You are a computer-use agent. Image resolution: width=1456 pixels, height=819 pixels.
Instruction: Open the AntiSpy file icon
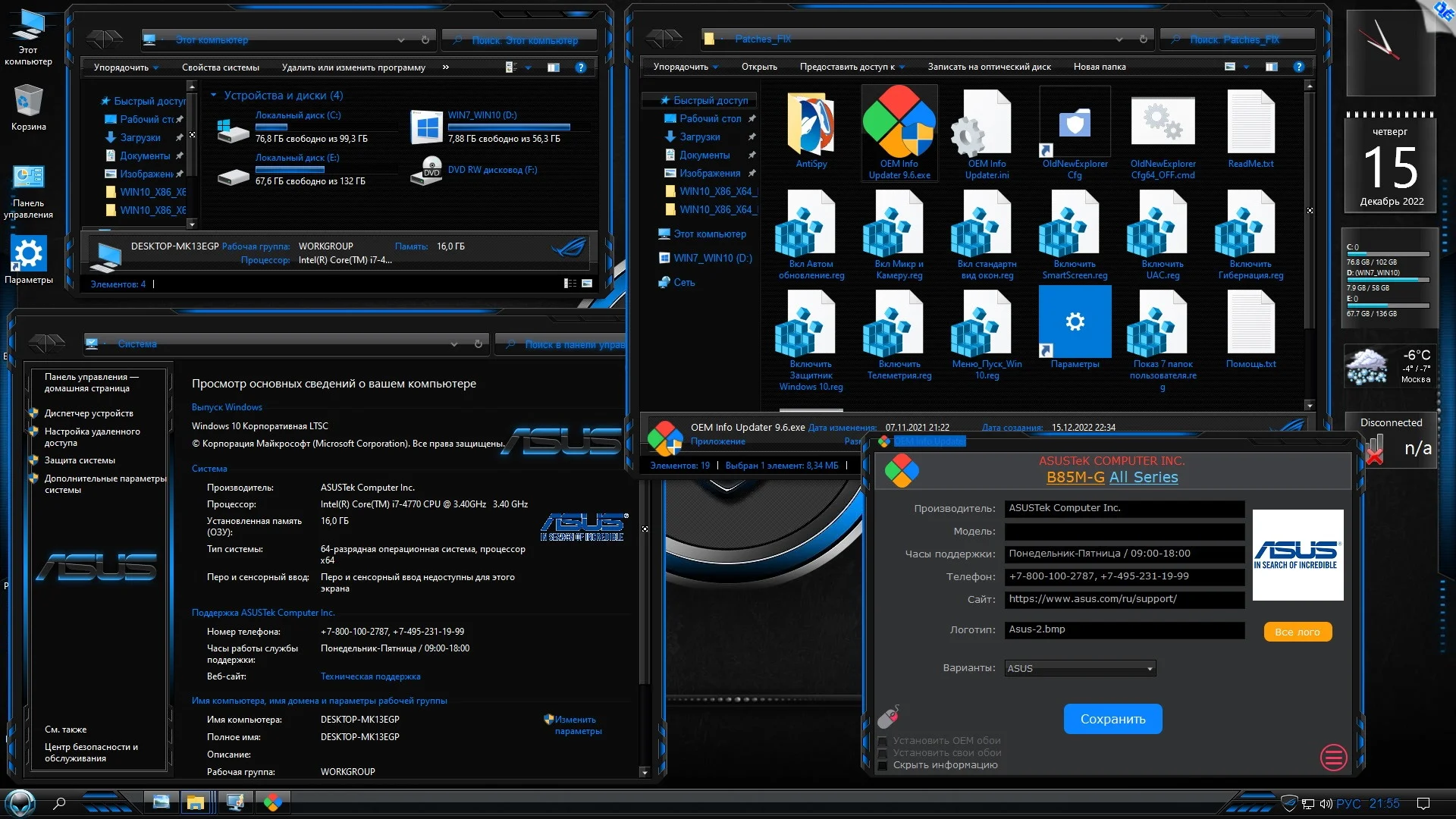[811, 126]
